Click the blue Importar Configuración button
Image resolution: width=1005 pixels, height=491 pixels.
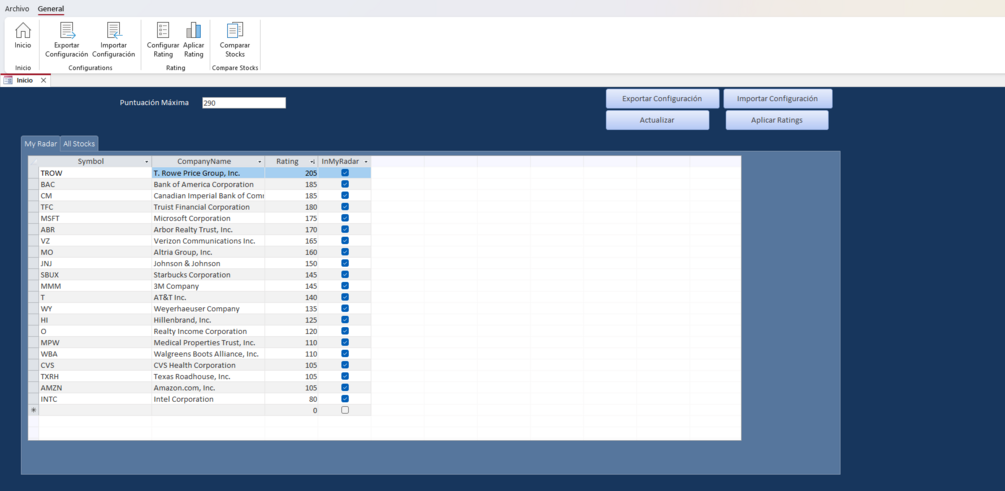(x=777, y=99)
